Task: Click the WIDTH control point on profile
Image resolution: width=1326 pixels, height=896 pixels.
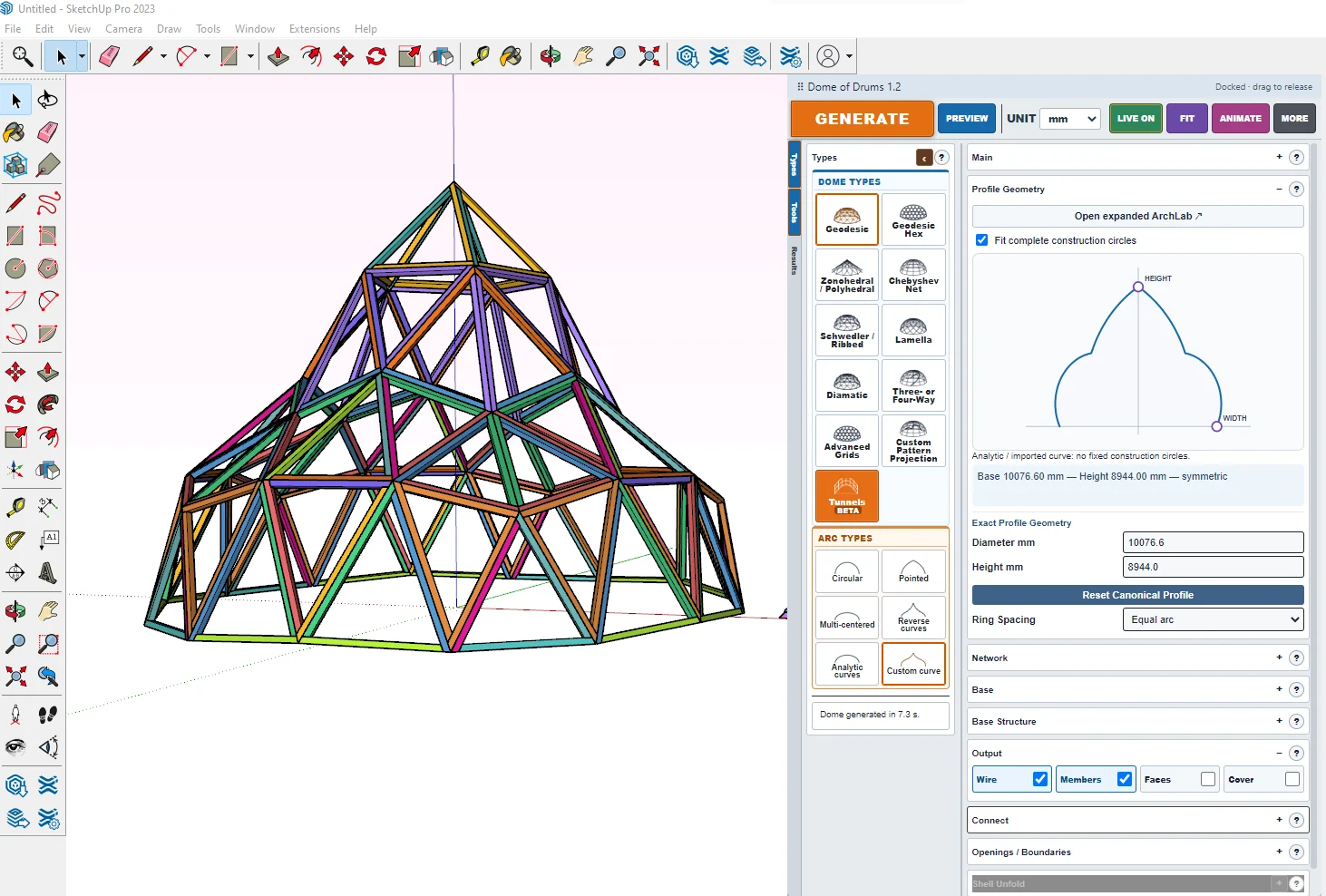Action: [x=1217, y=426]
